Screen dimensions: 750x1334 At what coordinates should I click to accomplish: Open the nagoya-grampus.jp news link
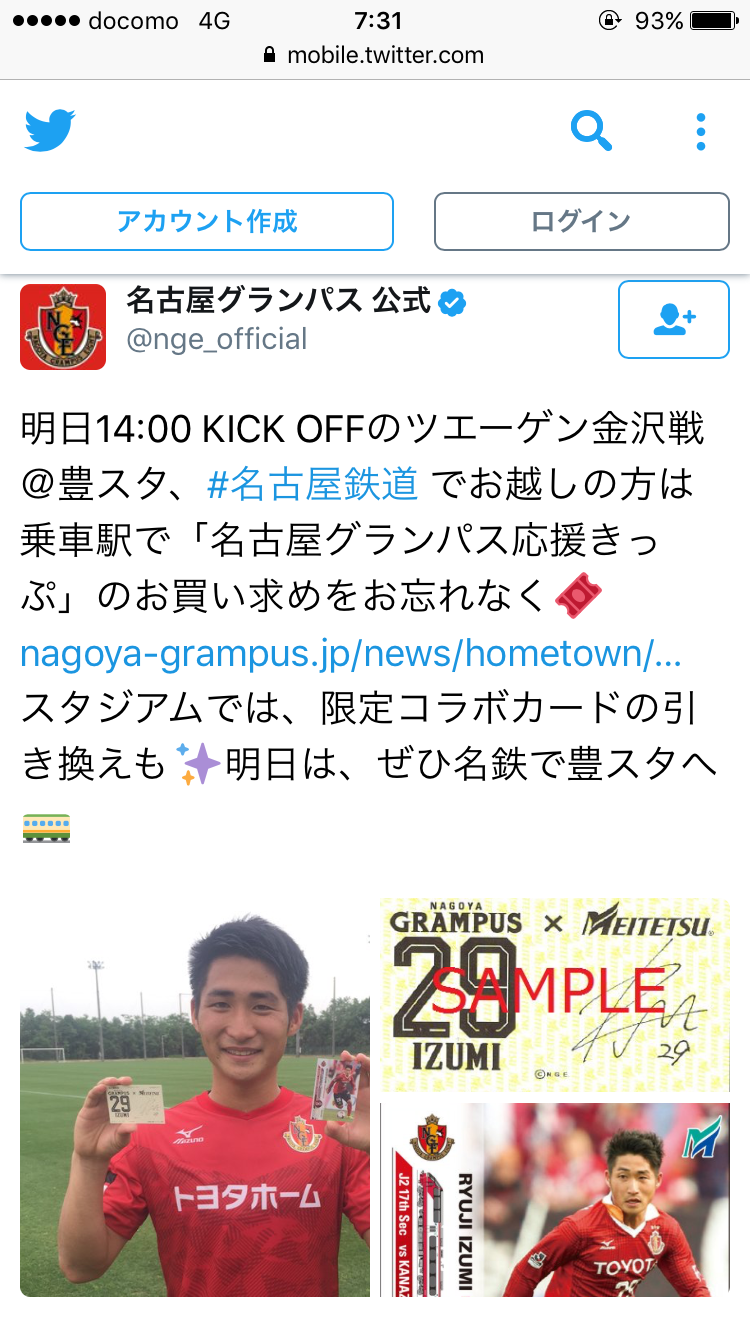(x=351, y=653)
